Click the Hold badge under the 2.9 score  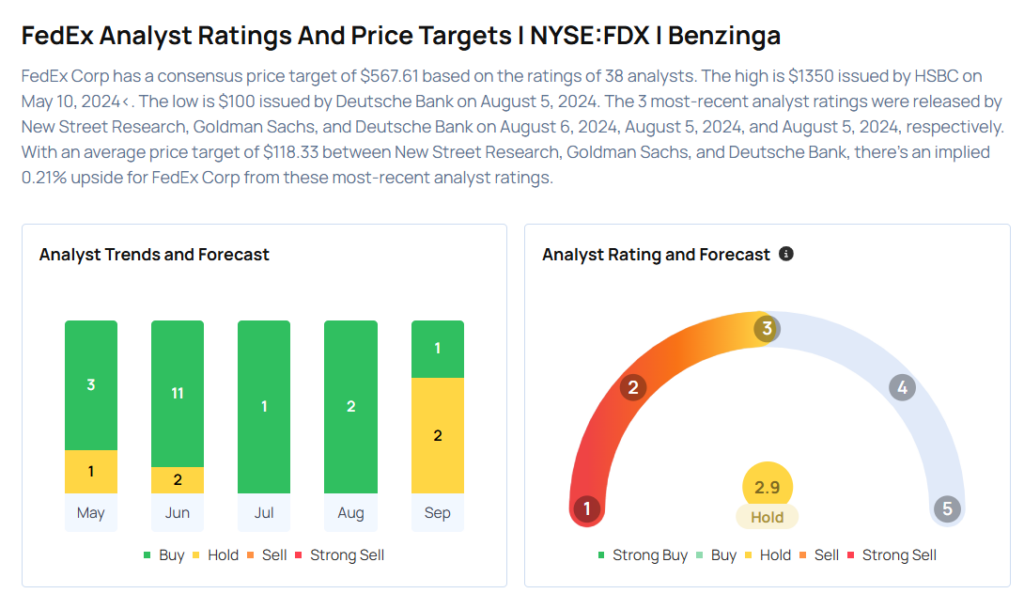(767, 517)
